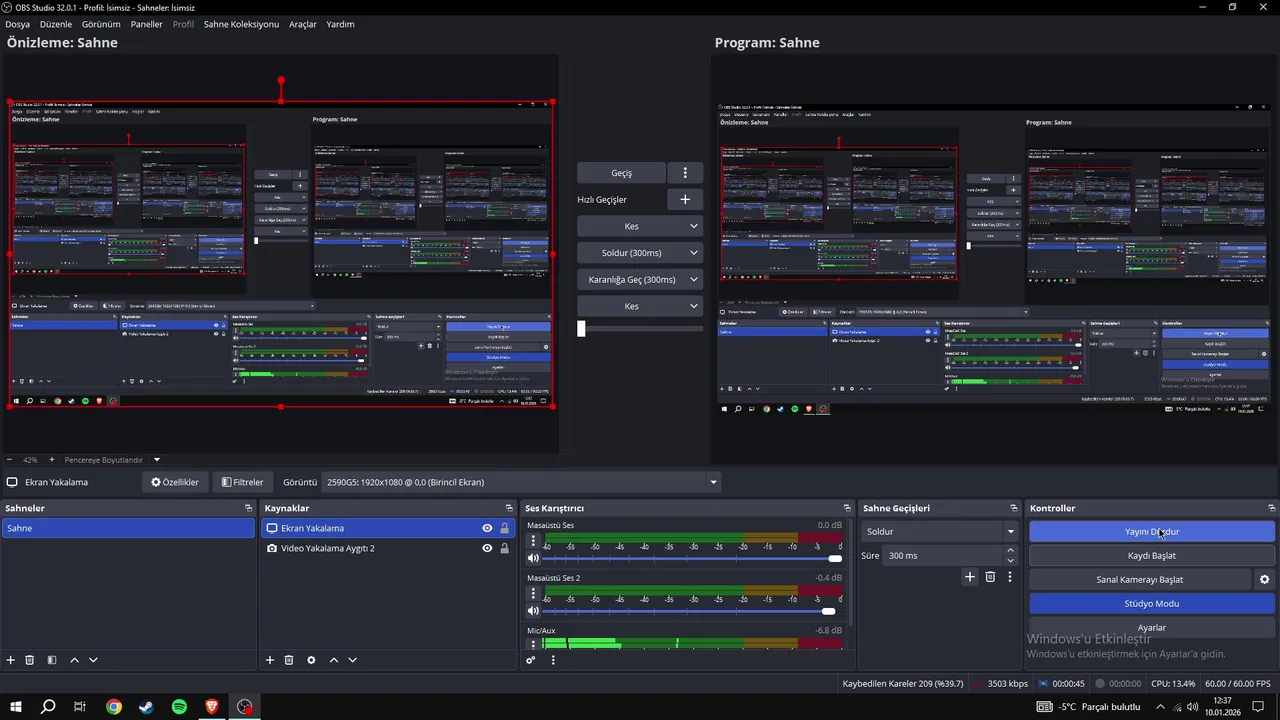Unlock the Ekran Yakalama source
This screenshot has width=1280, height=720.
(x=504, y=528)
